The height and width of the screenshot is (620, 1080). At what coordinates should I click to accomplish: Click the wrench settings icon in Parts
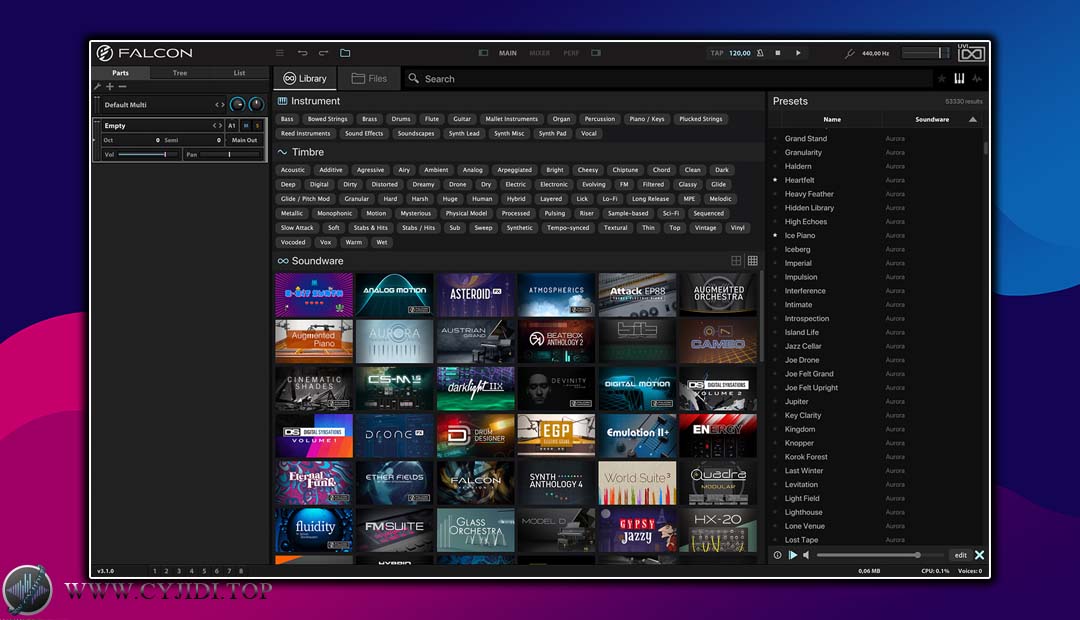pos(98,87)
